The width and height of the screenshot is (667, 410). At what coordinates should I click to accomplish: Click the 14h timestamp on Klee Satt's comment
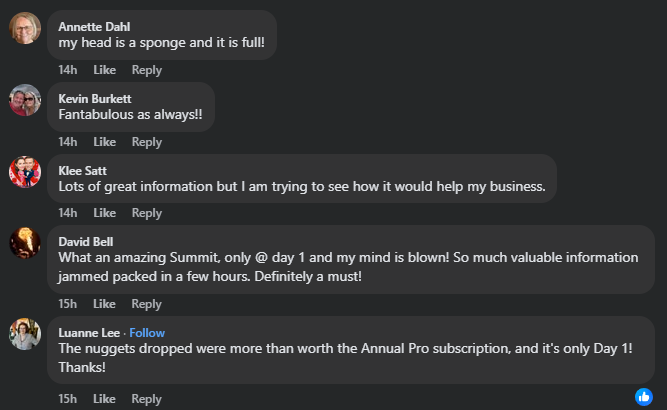point(68,213)
